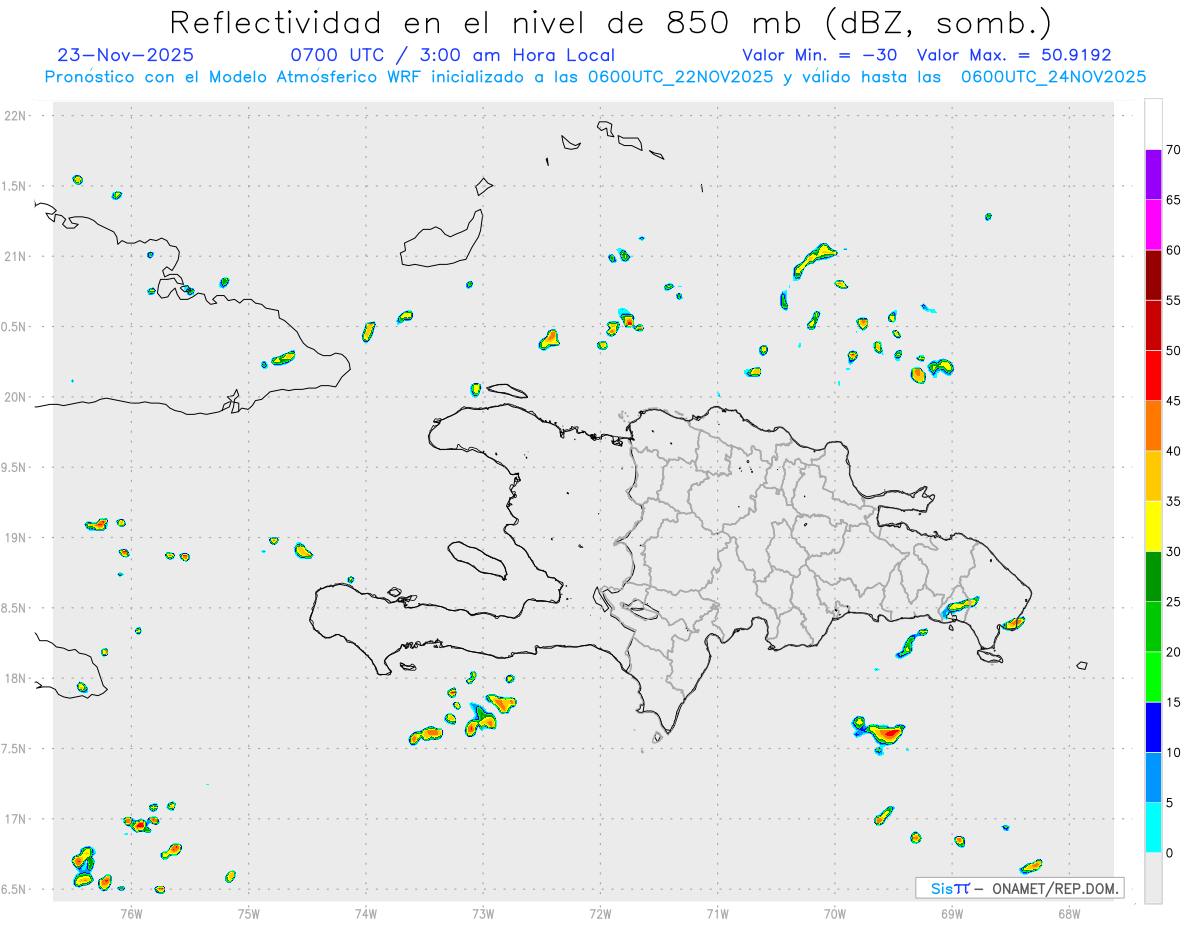Viewport: 1200px width, 927px height.
Task: Click the purple 65-70 dBZ colorbar segment
Action: click(1153, 174)
